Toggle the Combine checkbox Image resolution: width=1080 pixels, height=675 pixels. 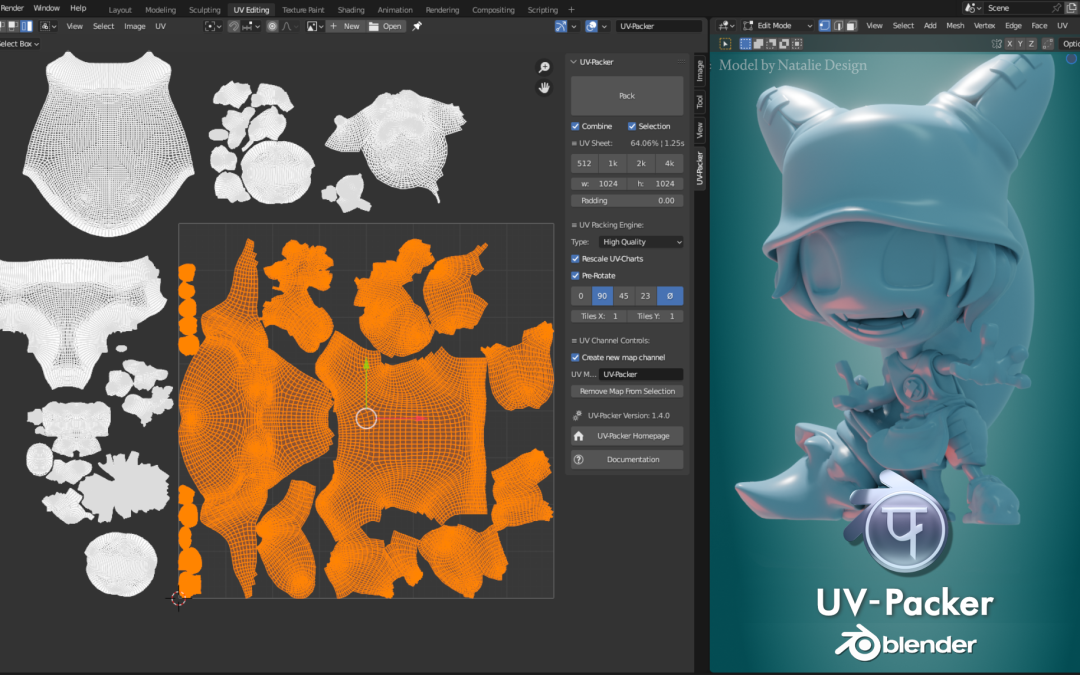tap(575, 126)
